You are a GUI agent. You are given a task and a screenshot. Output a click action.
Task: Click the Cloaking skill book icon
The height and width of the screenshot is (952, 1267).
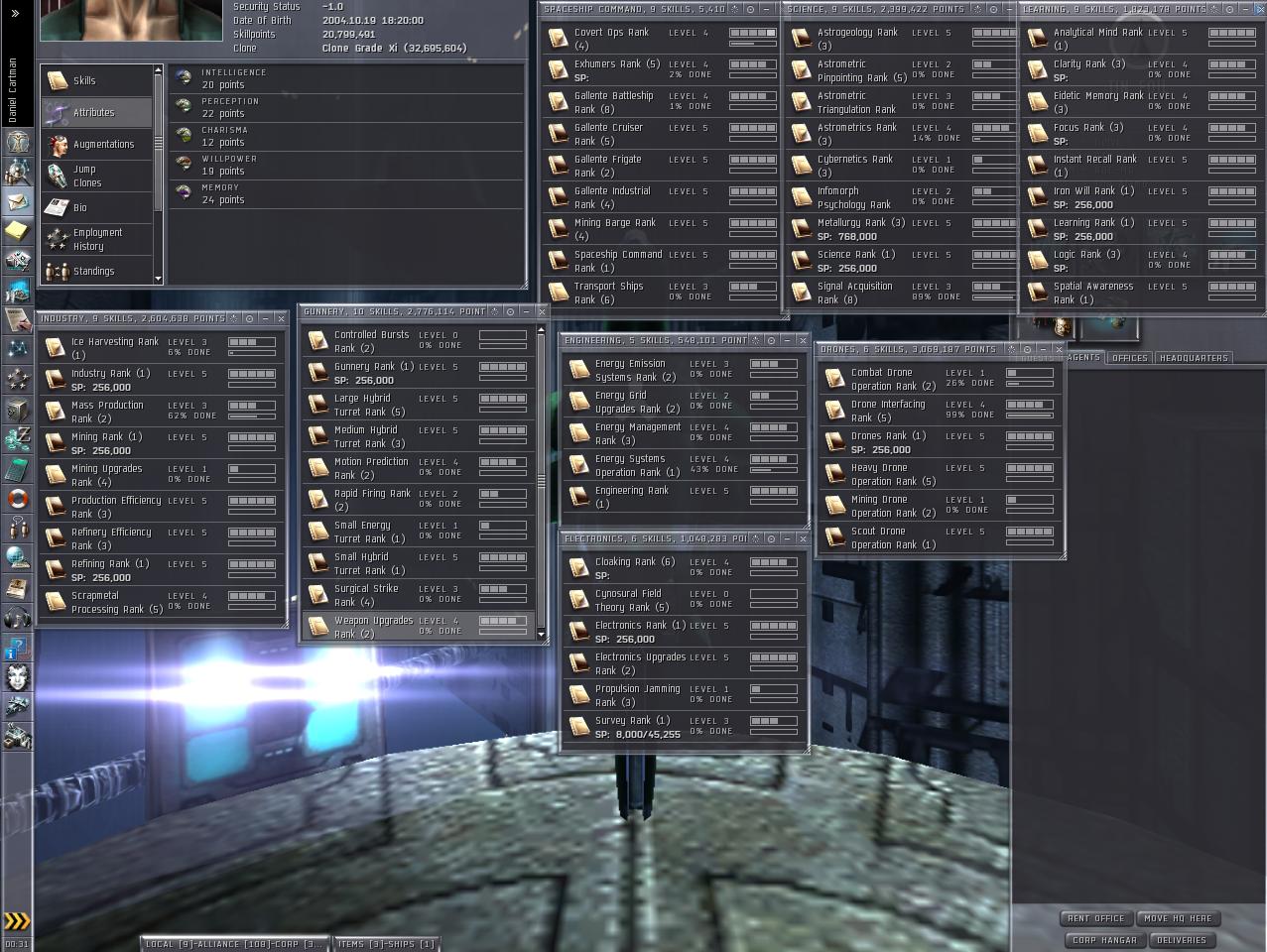pos(578,568)
